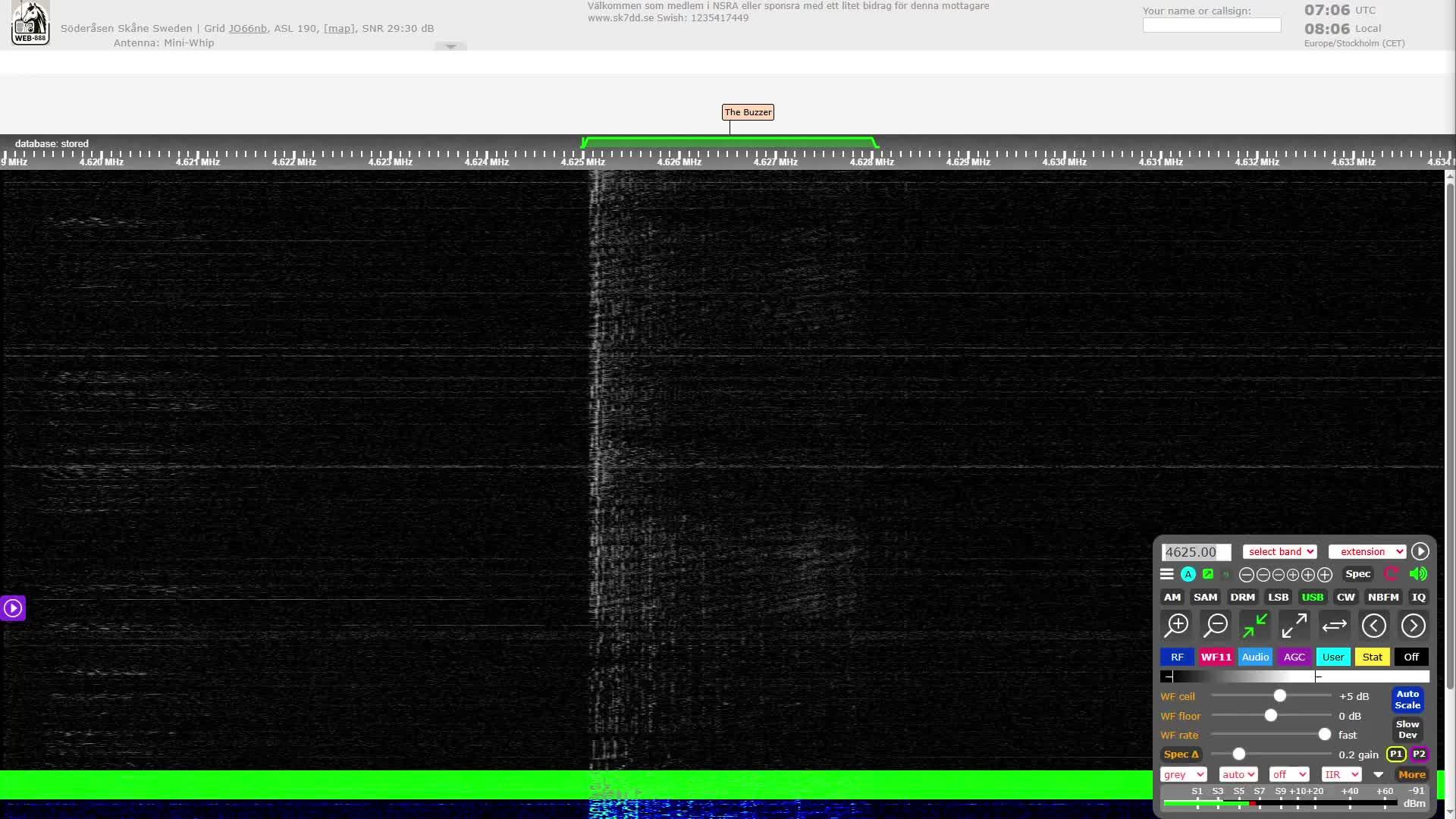The image size is (1456, 819).
Task: Select CW demodulation mode
Action: click(1345, 597)
